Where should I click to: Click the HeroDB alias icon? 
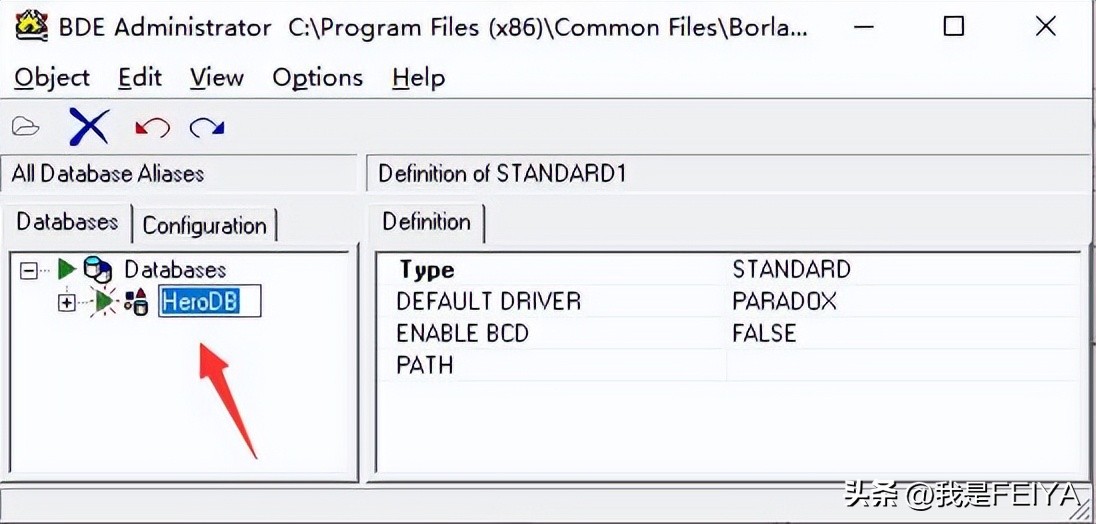tap(136, 301)
